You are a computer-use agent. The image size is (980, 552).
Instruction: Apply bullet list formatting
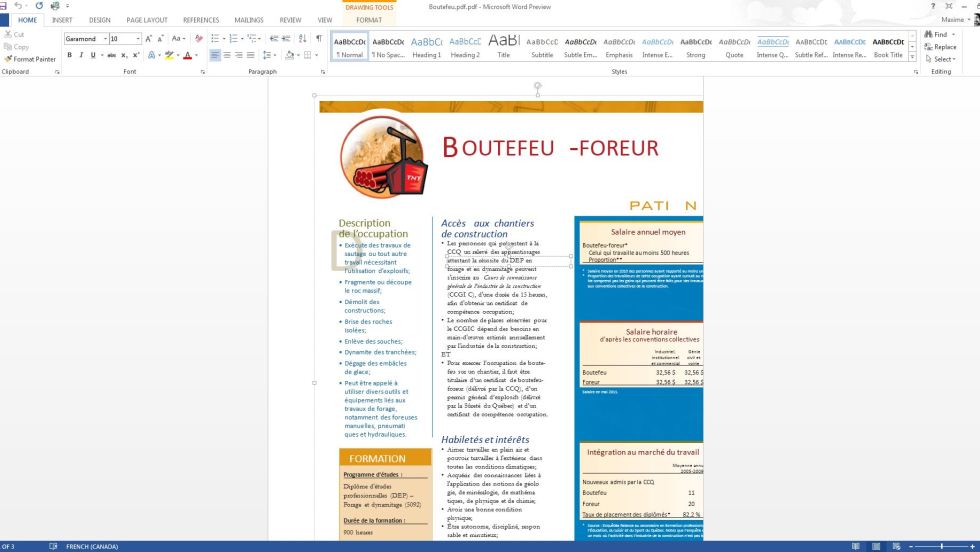point(216,39)
